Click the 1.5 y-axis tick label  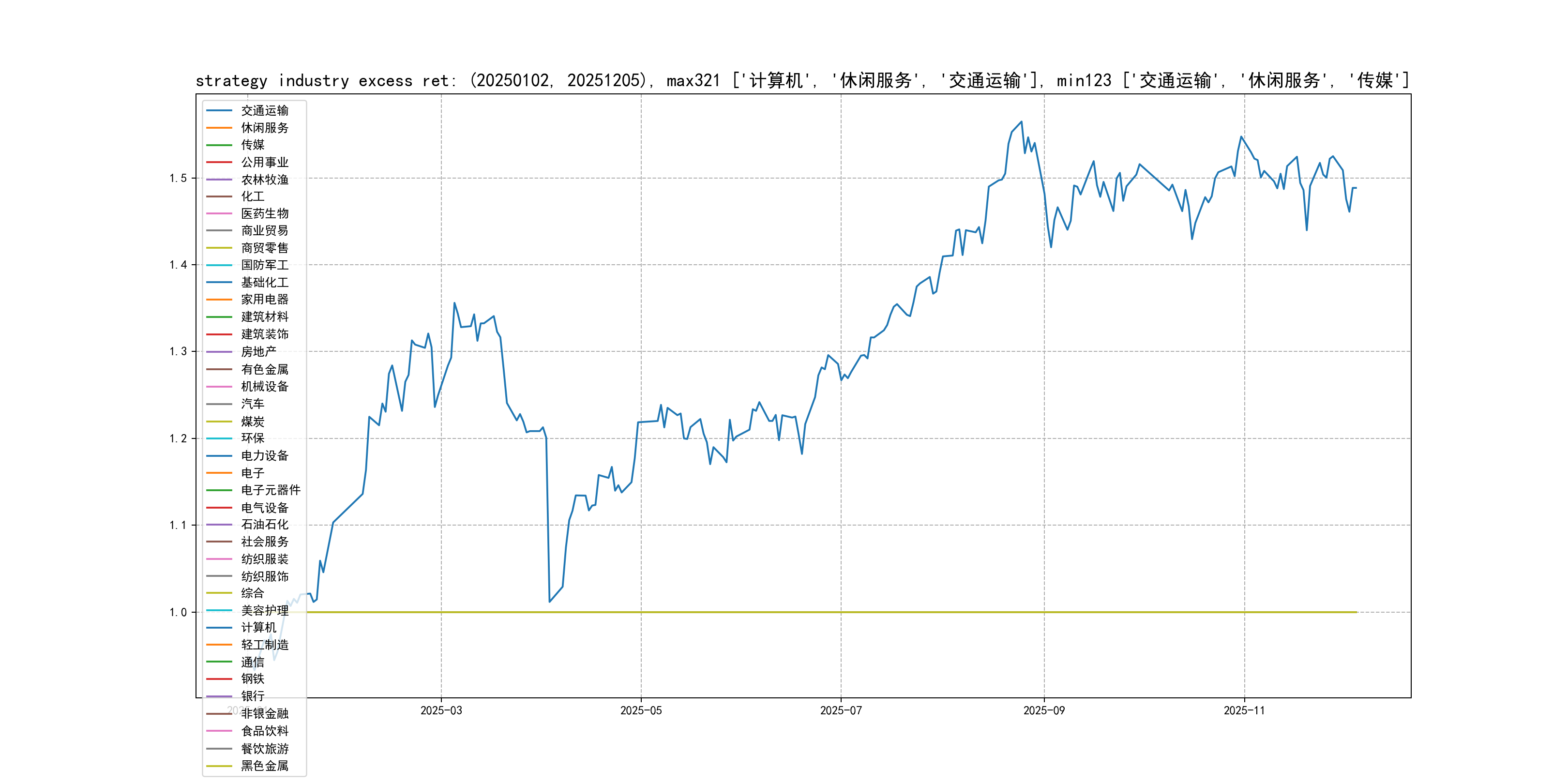click(x=178, y=179)
